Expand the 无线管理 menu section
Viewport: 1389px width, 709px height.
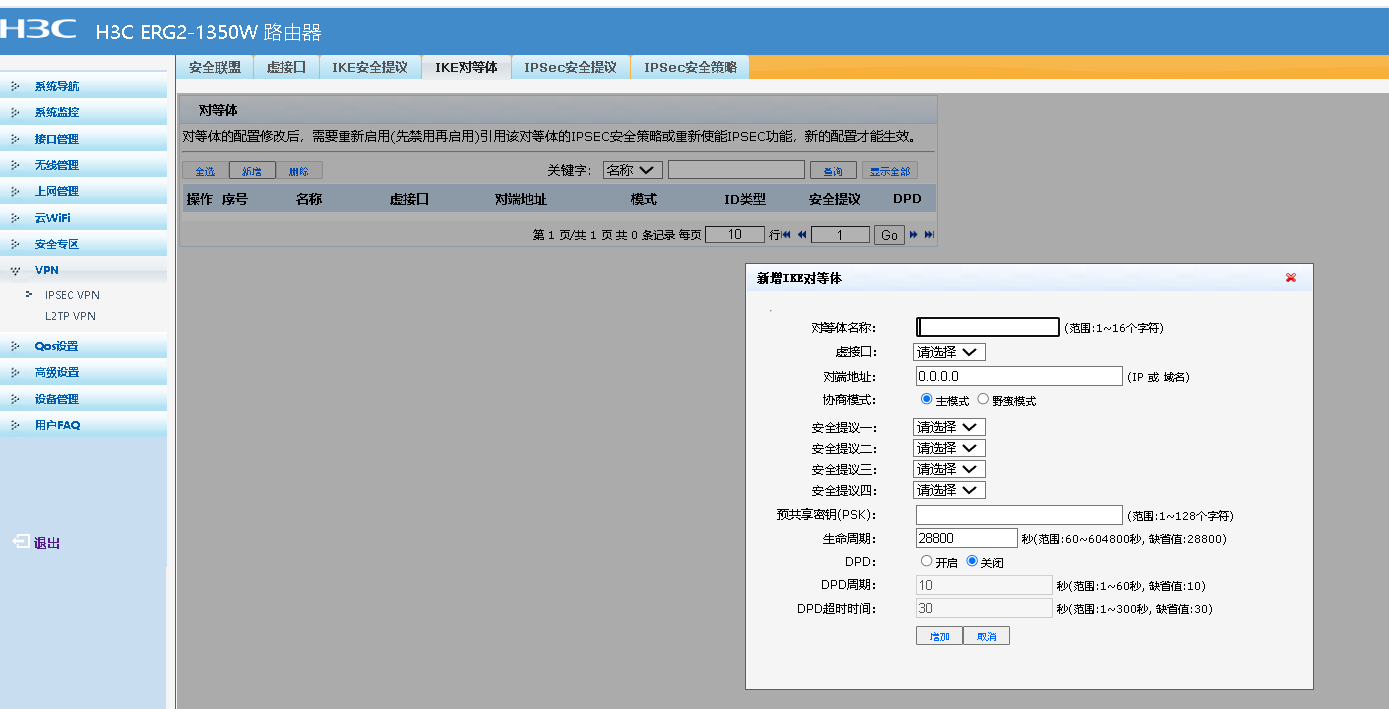pyautogui.click(x=83, y=165)
